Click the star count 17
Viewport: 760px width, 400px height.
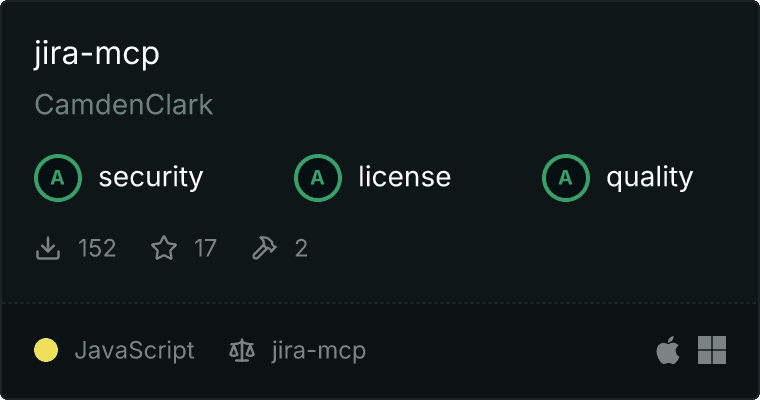(205, 248)
